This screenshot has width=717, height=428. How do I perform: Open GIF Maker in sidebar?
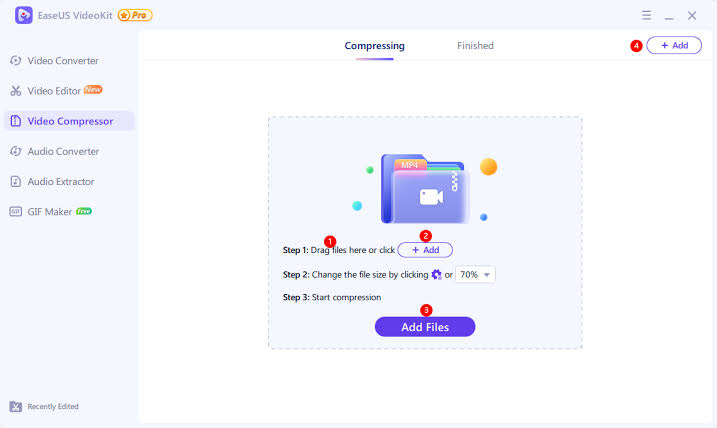(x=69, y=212)
